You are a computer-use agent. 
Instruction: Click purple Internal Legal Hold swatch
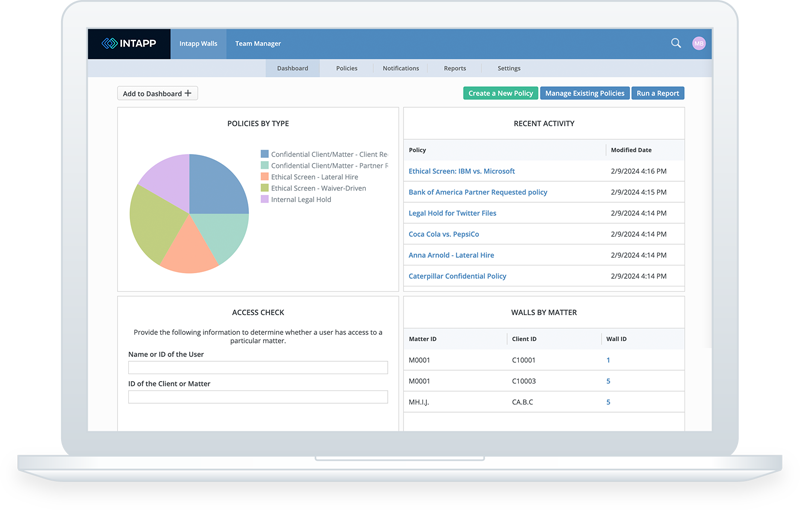click(x=264, y=199)
